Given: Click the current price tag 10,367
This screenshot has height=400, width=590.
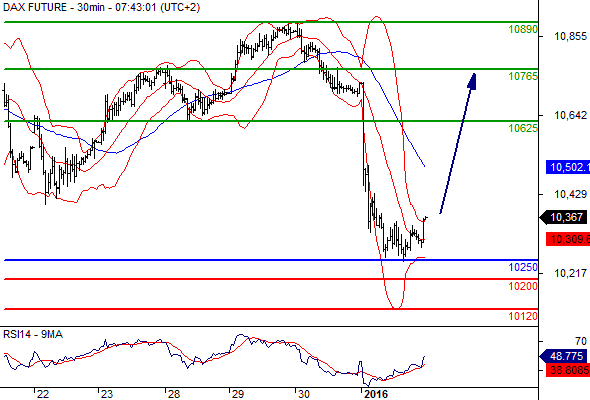Looking at the screenshot, I should tap(563, 217).
